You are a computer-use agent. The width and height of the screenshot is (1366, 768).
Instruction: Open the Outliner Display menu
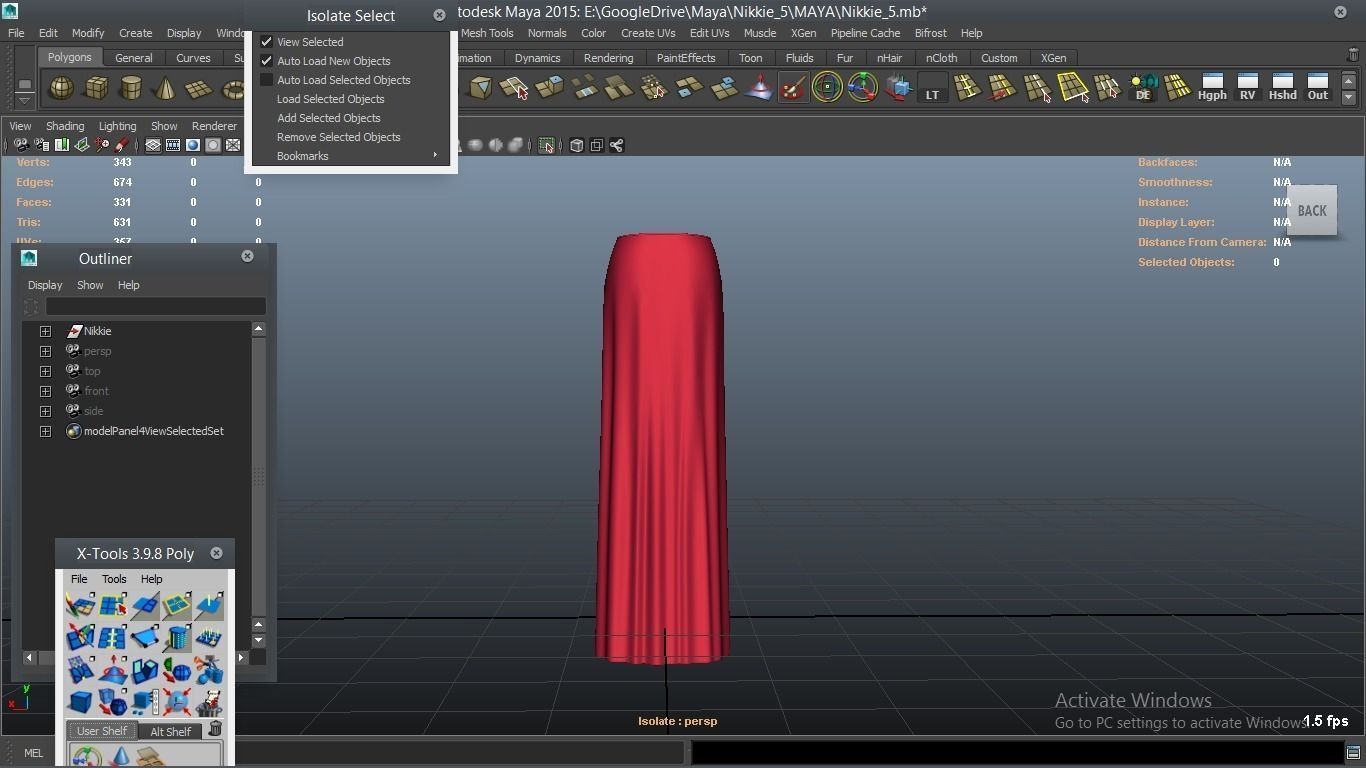(x=45, y=285)
